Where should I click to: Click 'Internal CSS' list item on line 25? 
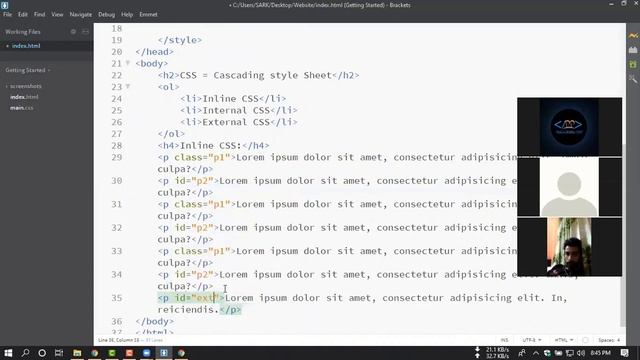tap(236, 110)
